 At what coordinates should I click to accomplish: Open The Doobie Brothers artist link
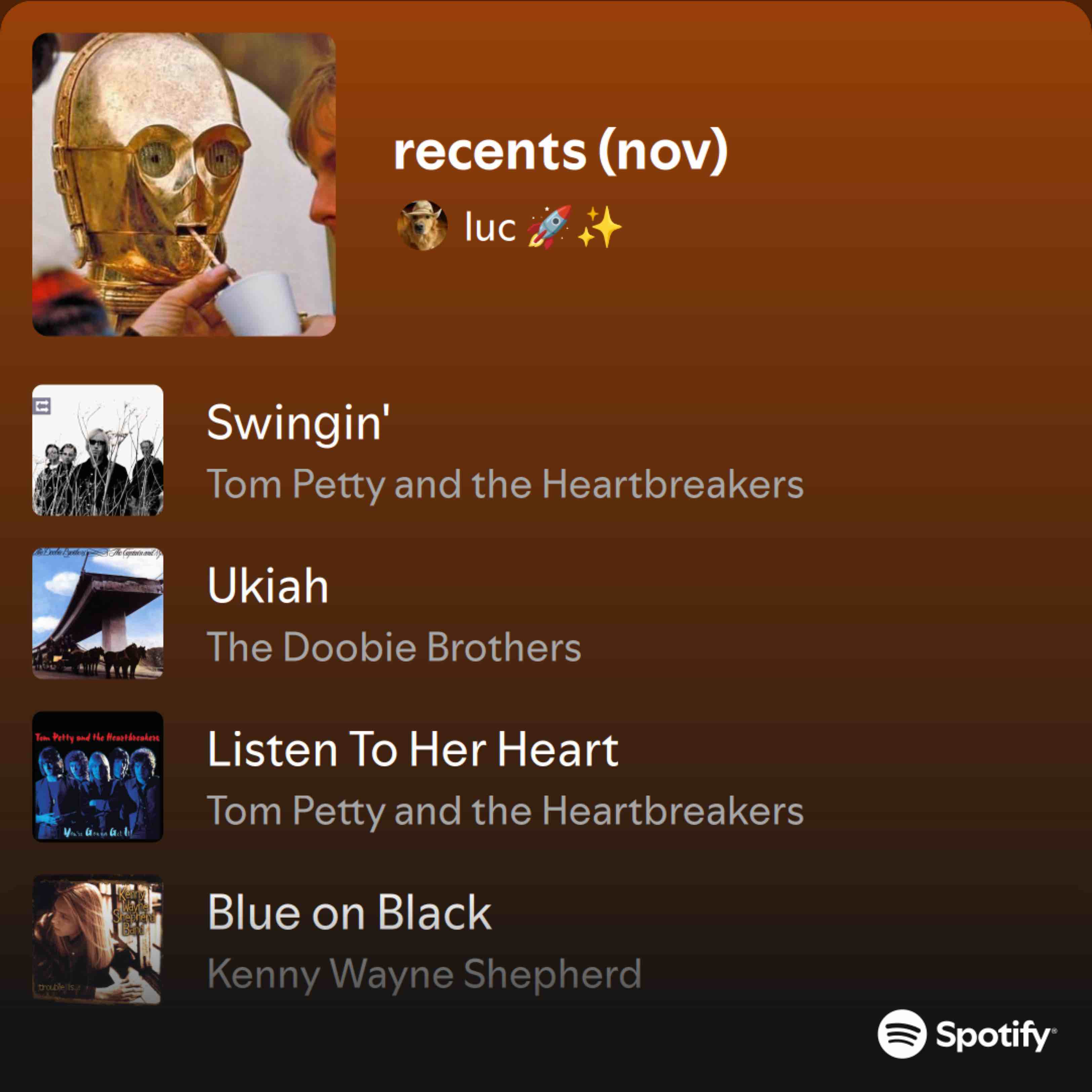coord(394,647)
